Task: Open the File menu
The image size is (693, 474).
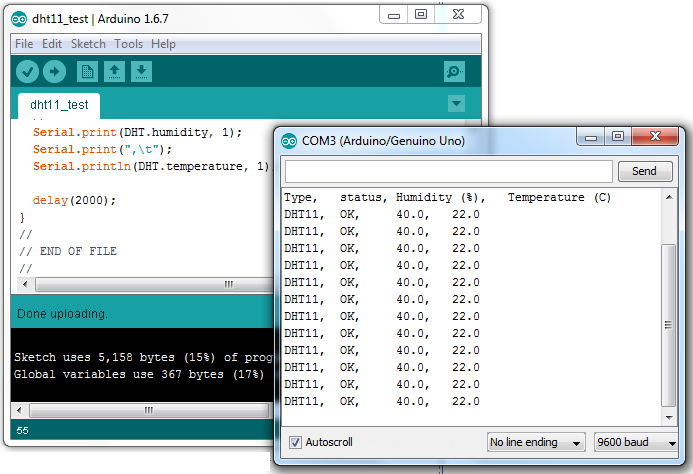Action: (24, 44)
